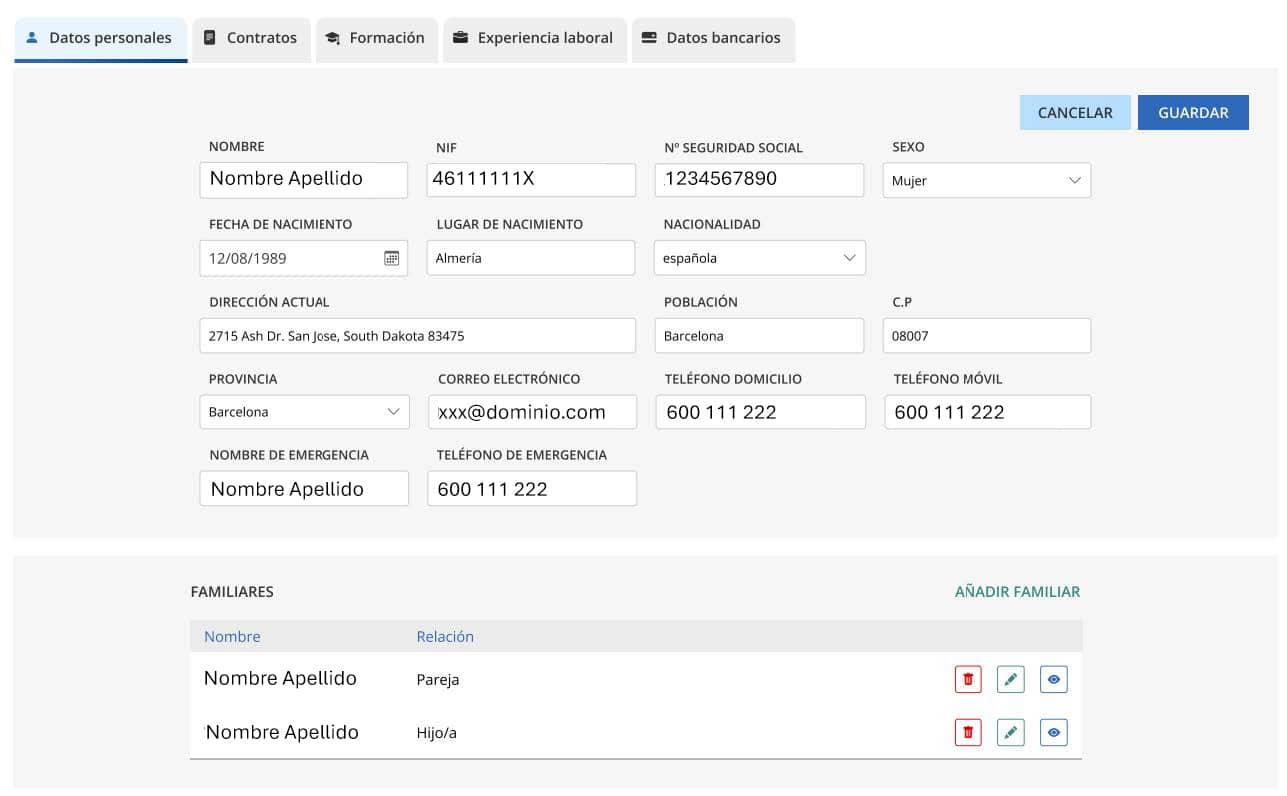The height and width of the screenshot is (796, 1287).
Task: Delete the Hijo/a family member row
Action: (x=967, y=733)
